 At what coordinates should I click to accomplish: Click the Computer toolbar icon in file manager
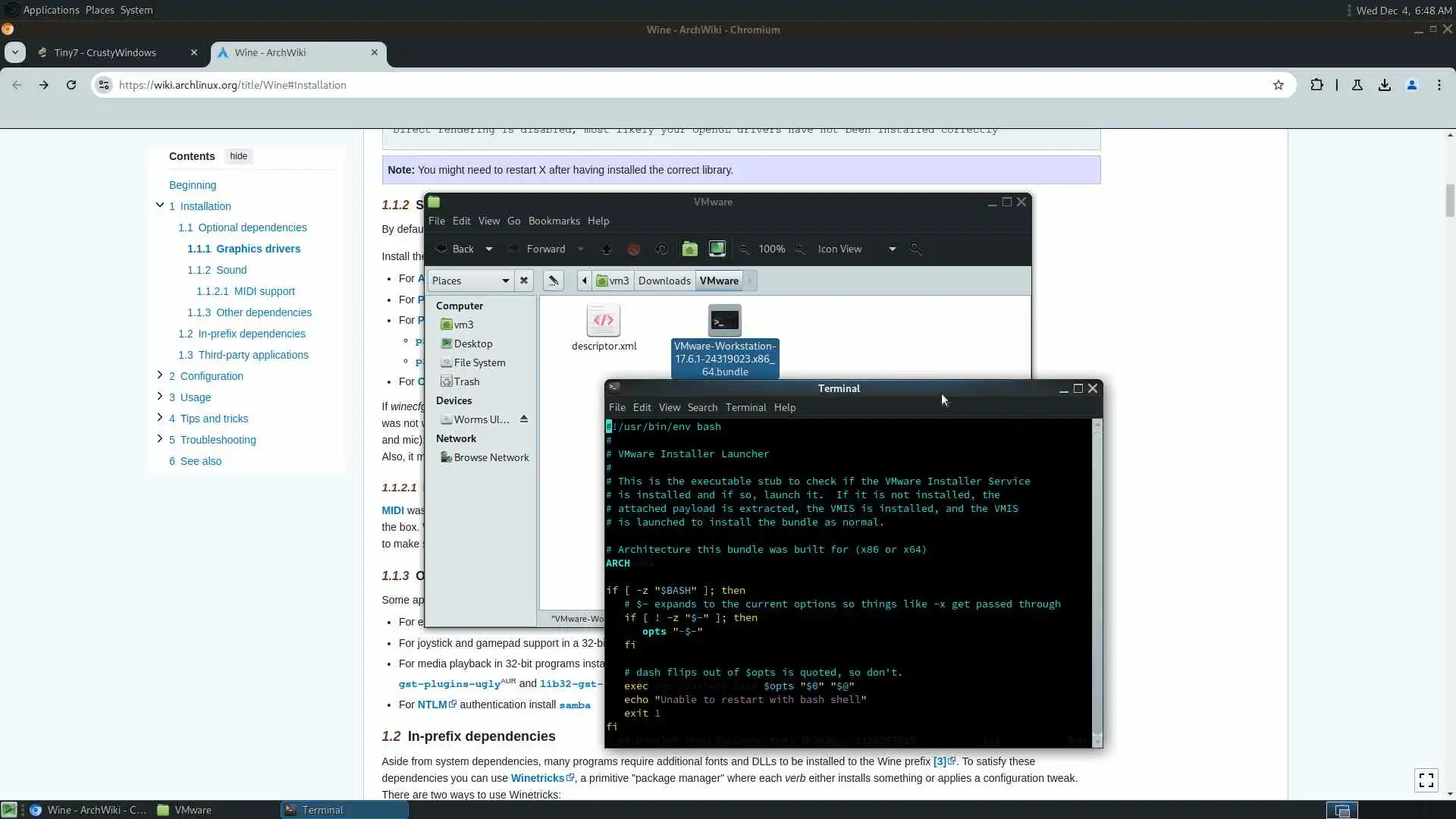click(x=717, y=249)
